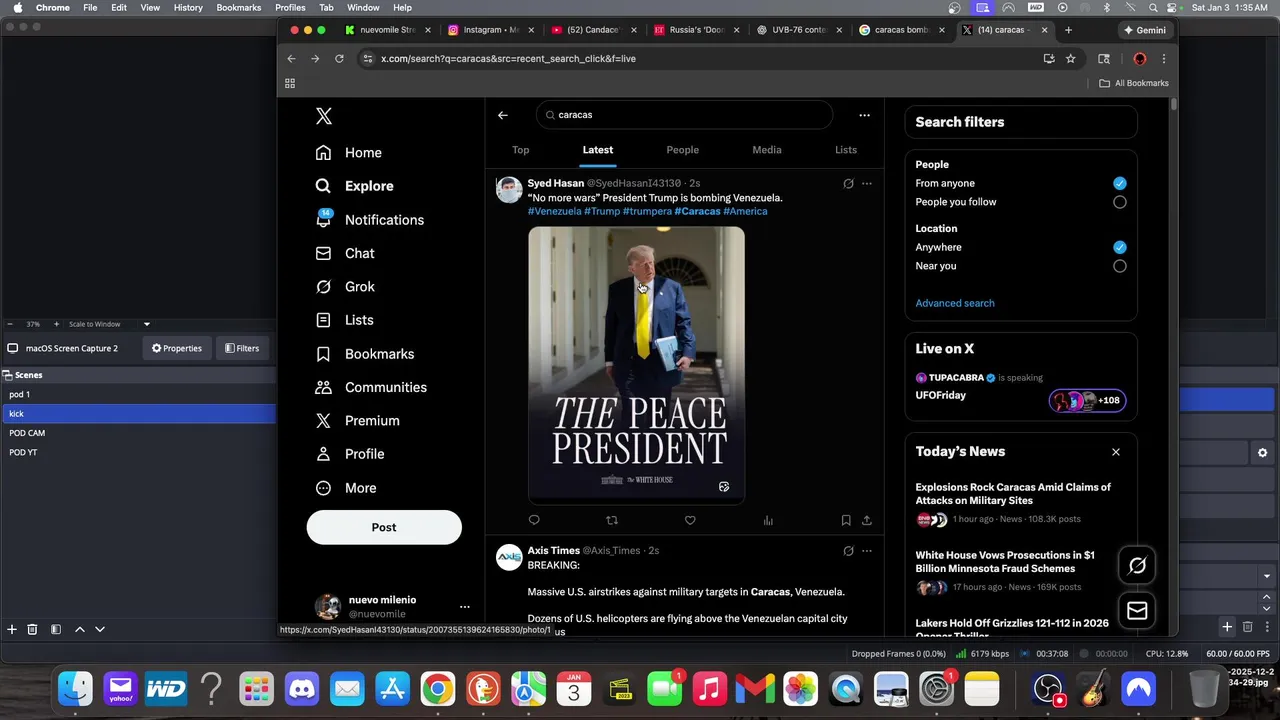Move scene up in OBS Scenes panel
Image resolution: width=1280 pixels, height=720 pixels.
[80, 629]
